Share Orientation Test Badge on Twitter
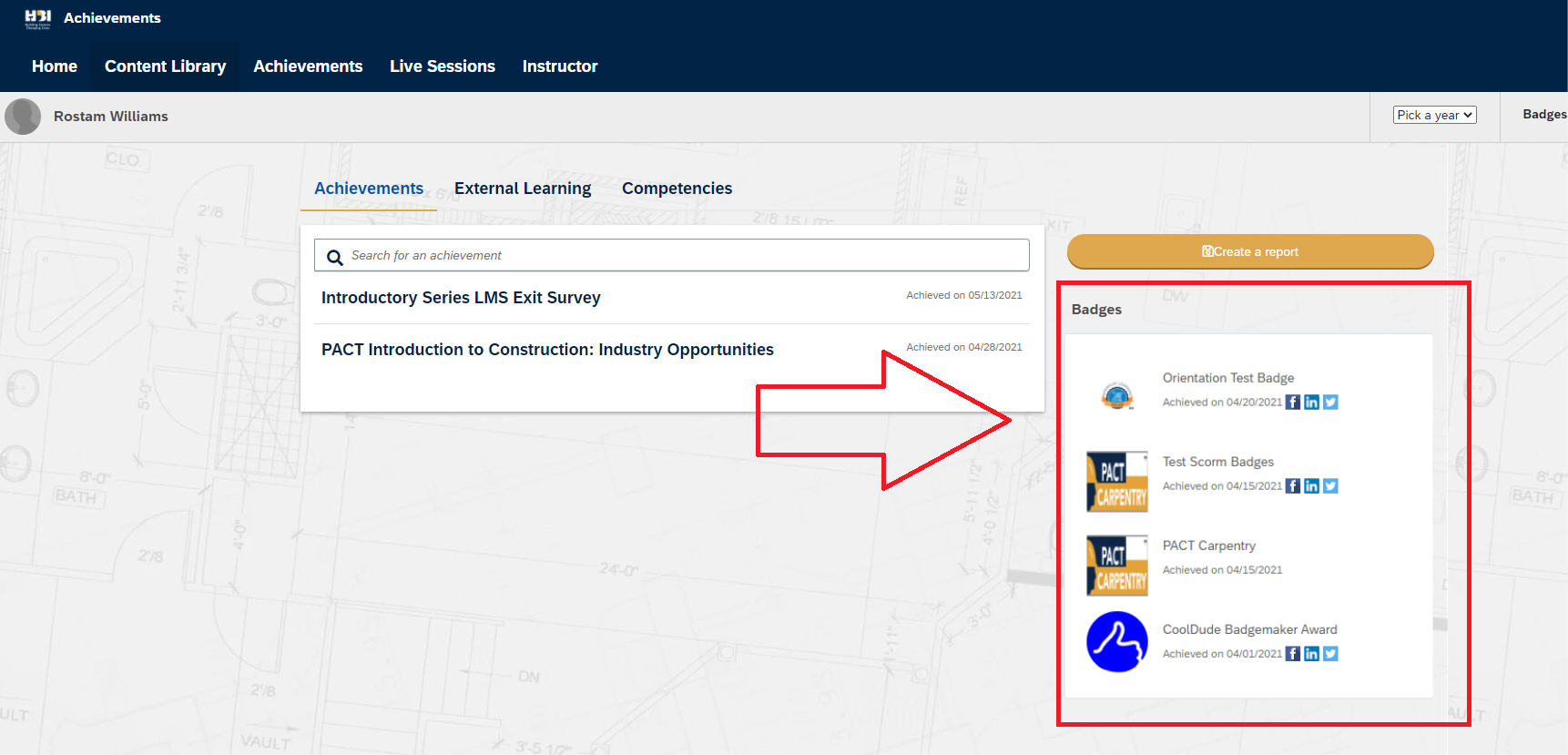 [x=1330, y=403]
